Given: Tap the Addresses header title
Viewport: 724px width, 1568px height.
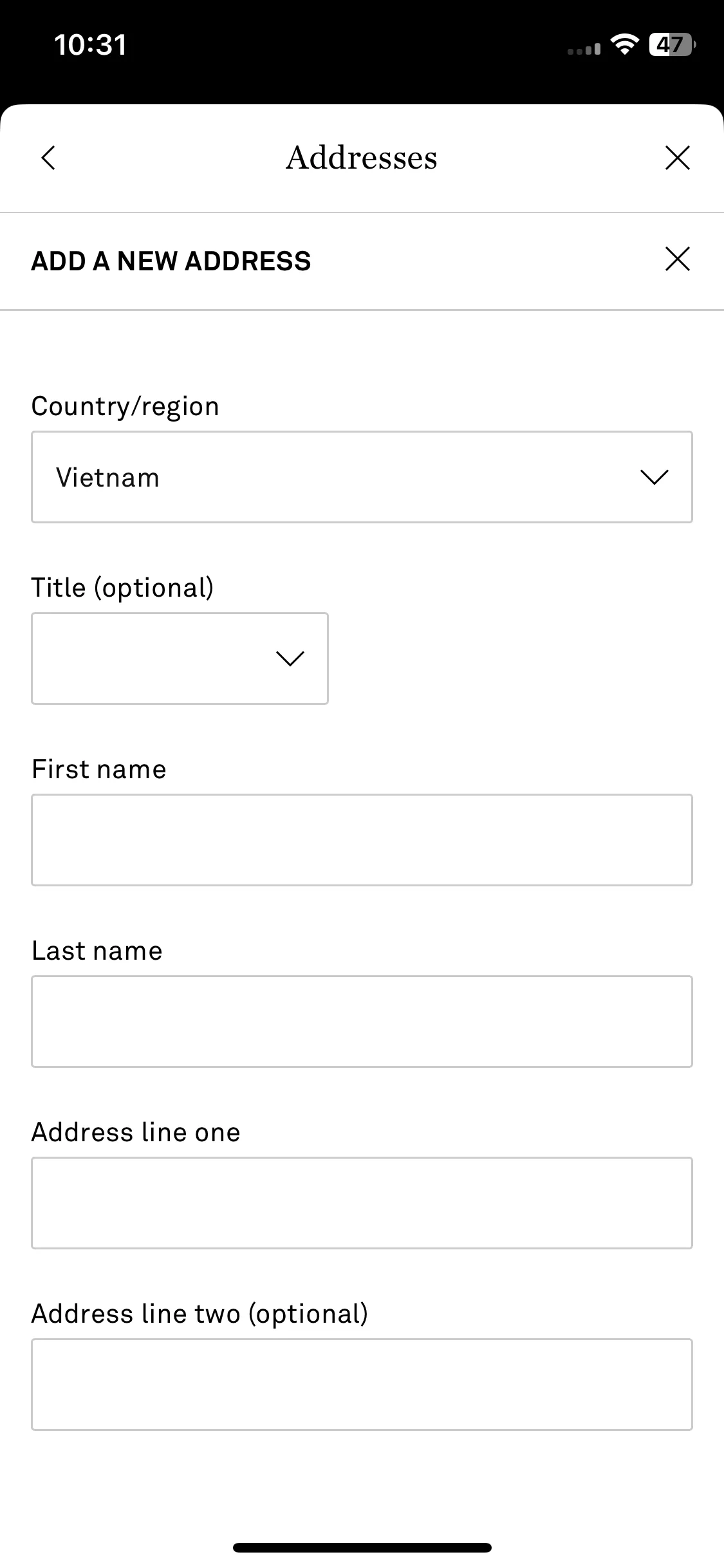Looking at the screenshot, I should pyautogui.click(x=362, y=158).
